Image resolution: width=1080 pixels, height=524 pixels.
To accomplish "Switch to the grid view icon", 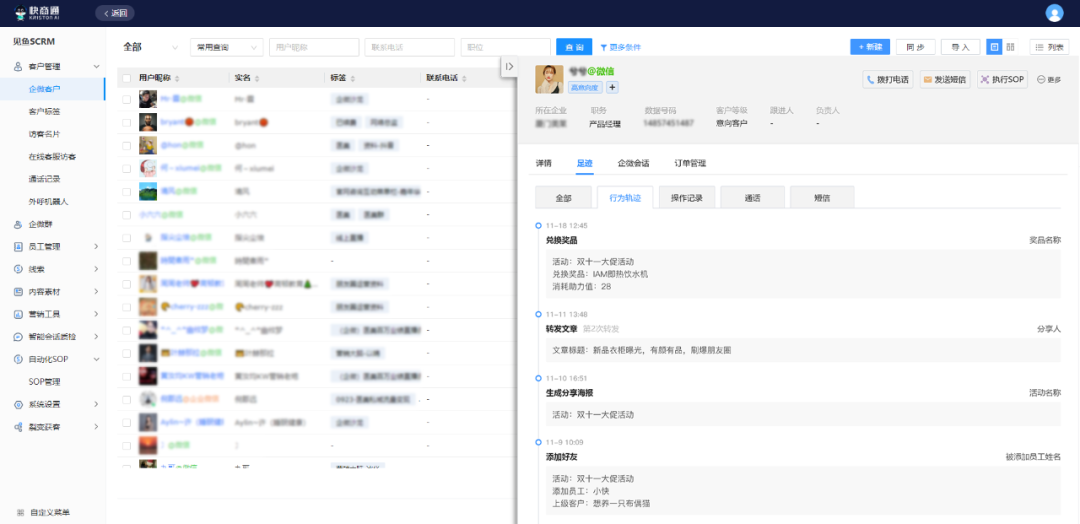I will pos(1010,47).
